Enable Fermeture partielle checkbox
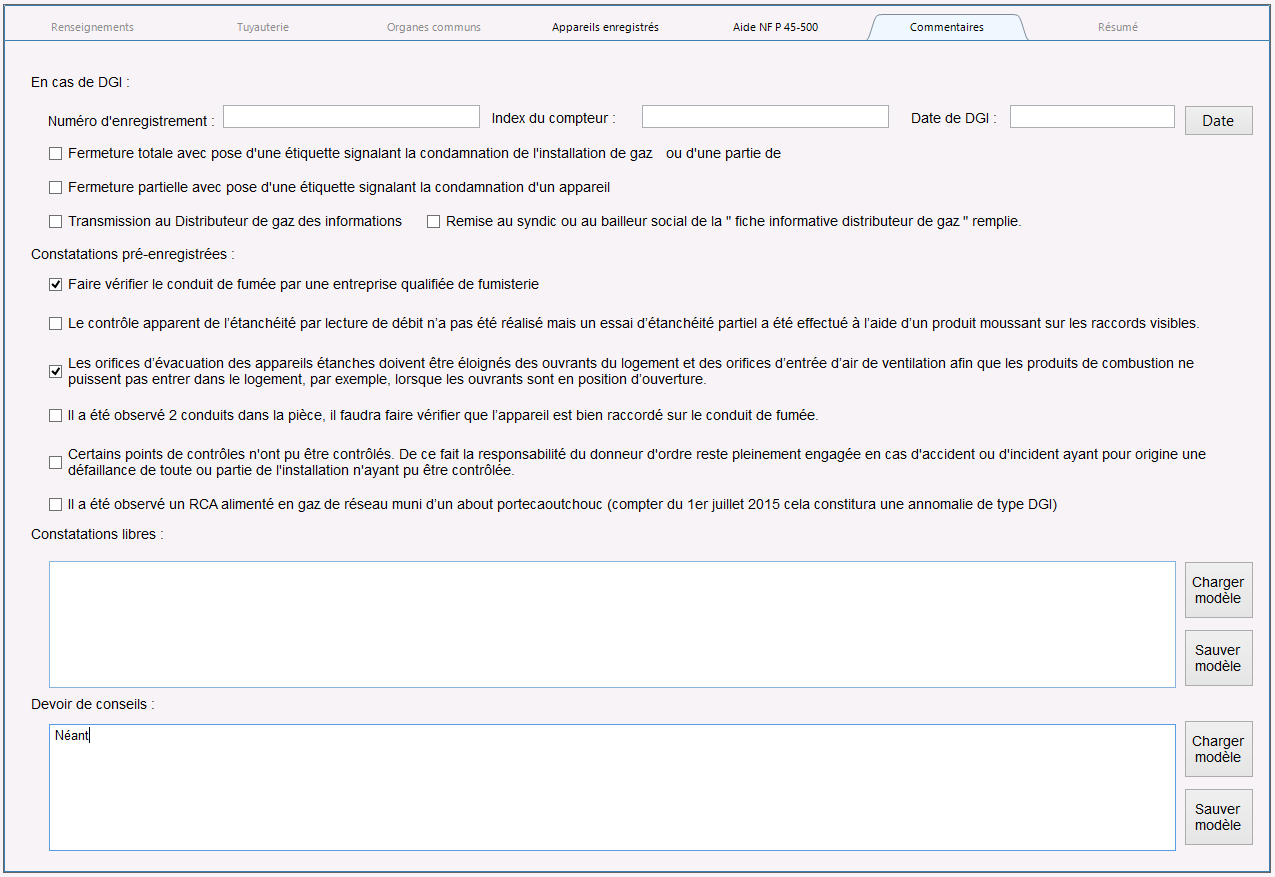Image resolution: width=1275 pixels, height=877 pixels. 56,187
